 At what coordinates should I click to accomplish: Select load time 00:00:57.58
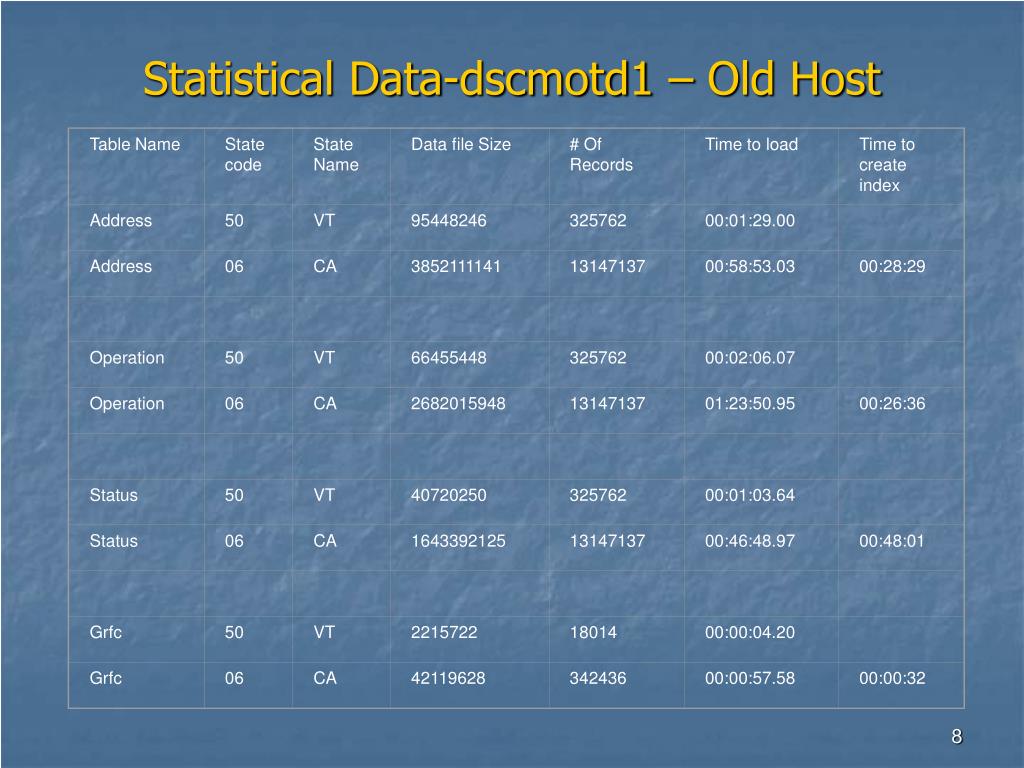(x=750, y=678)
